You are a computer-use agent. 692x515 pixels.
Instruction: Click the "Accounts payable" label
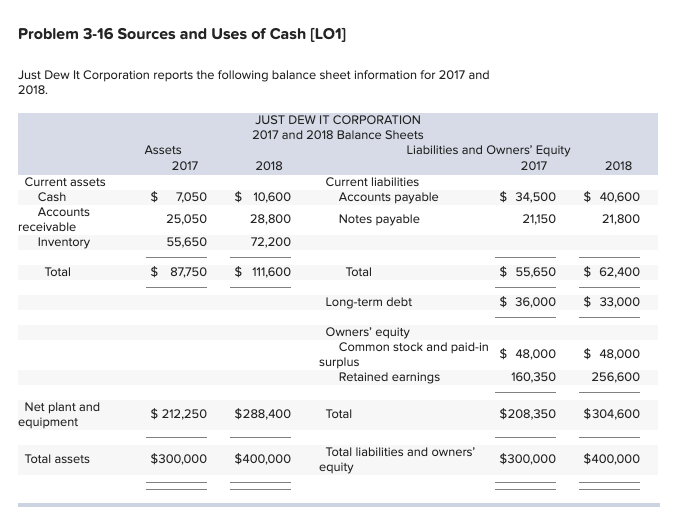[x=388, y=197]
